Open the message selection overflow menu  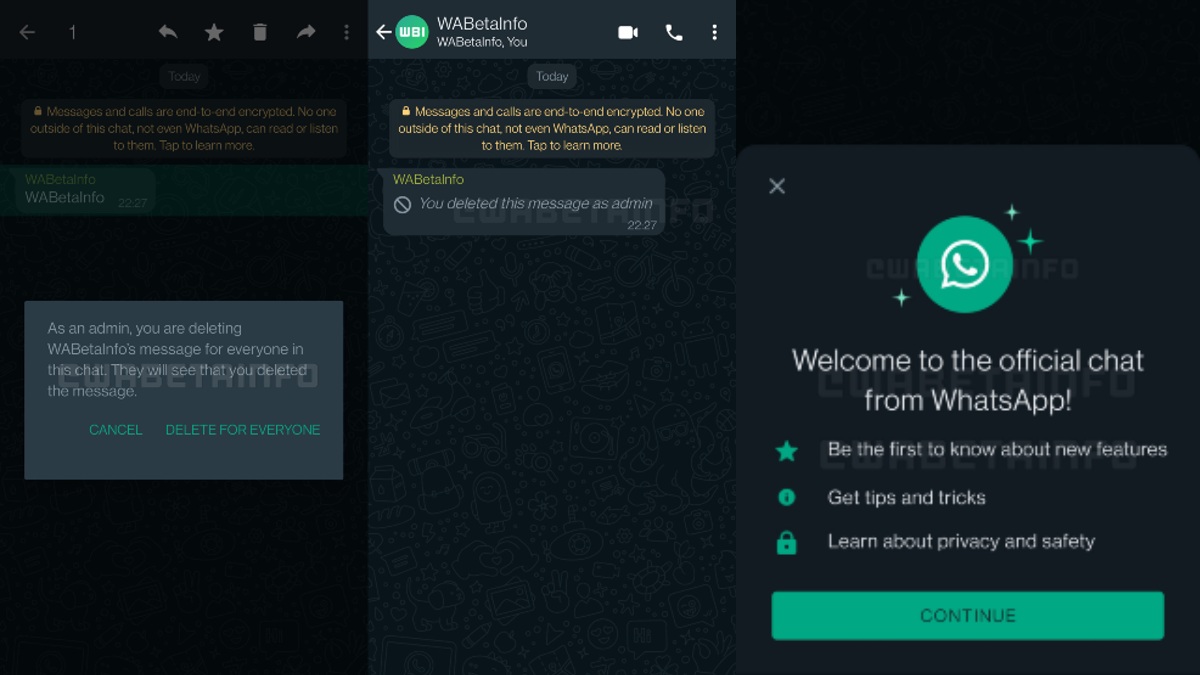click(346, 31)
